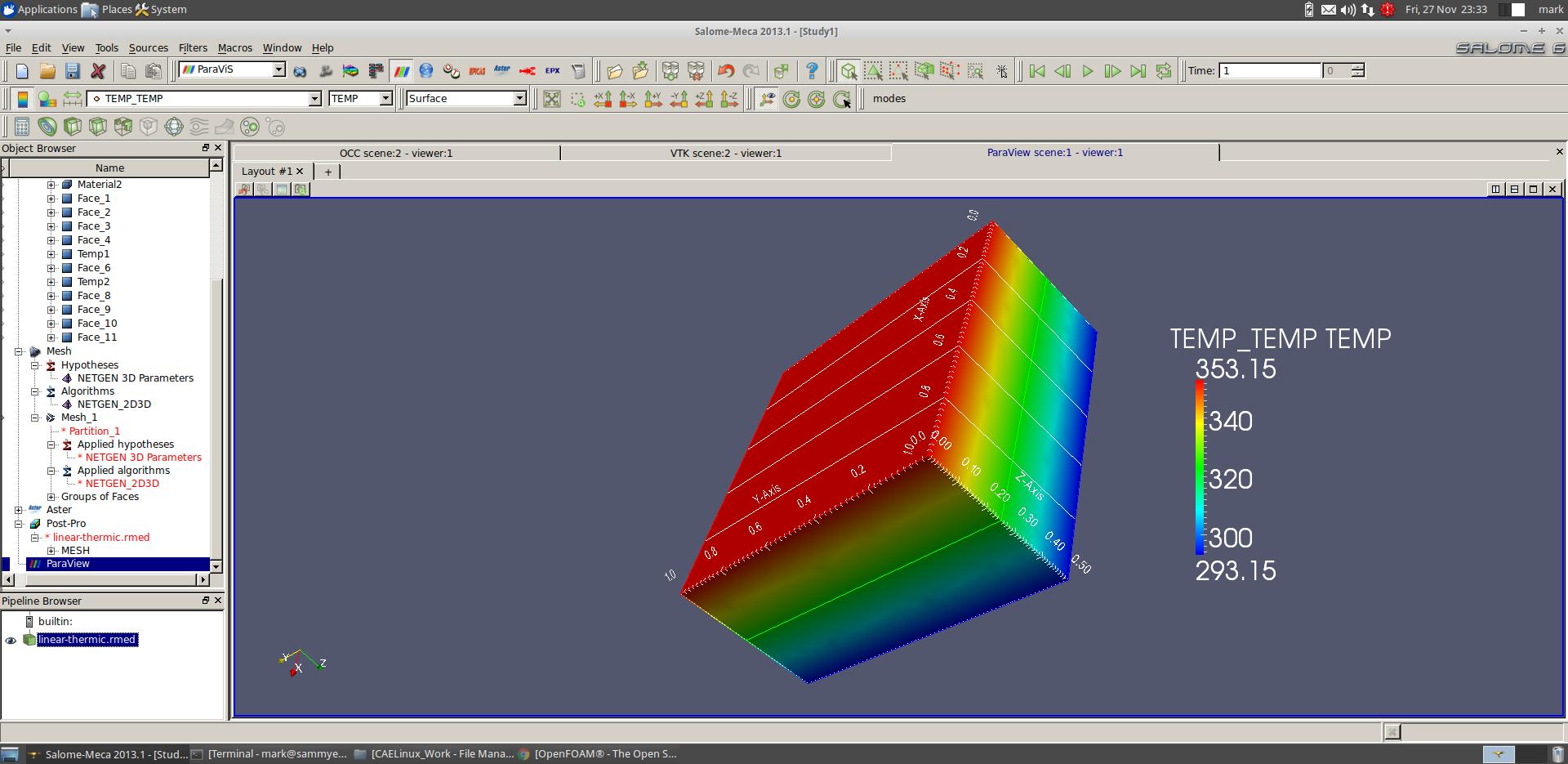
Task: Click the Undo arrow icon
Action: point(725,71)
